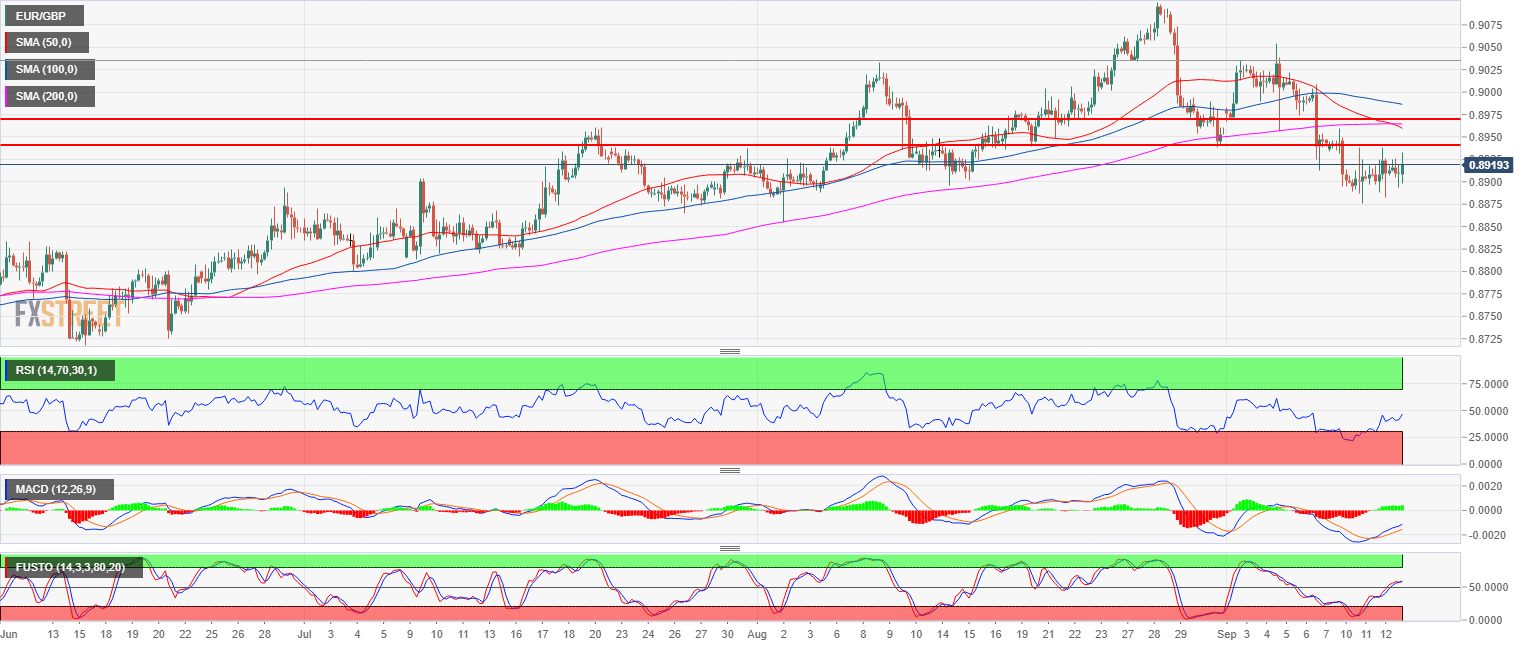Click the divider handle between RSI and MACD
This screenshot has width=1531, height=647.
click(730, 470)
